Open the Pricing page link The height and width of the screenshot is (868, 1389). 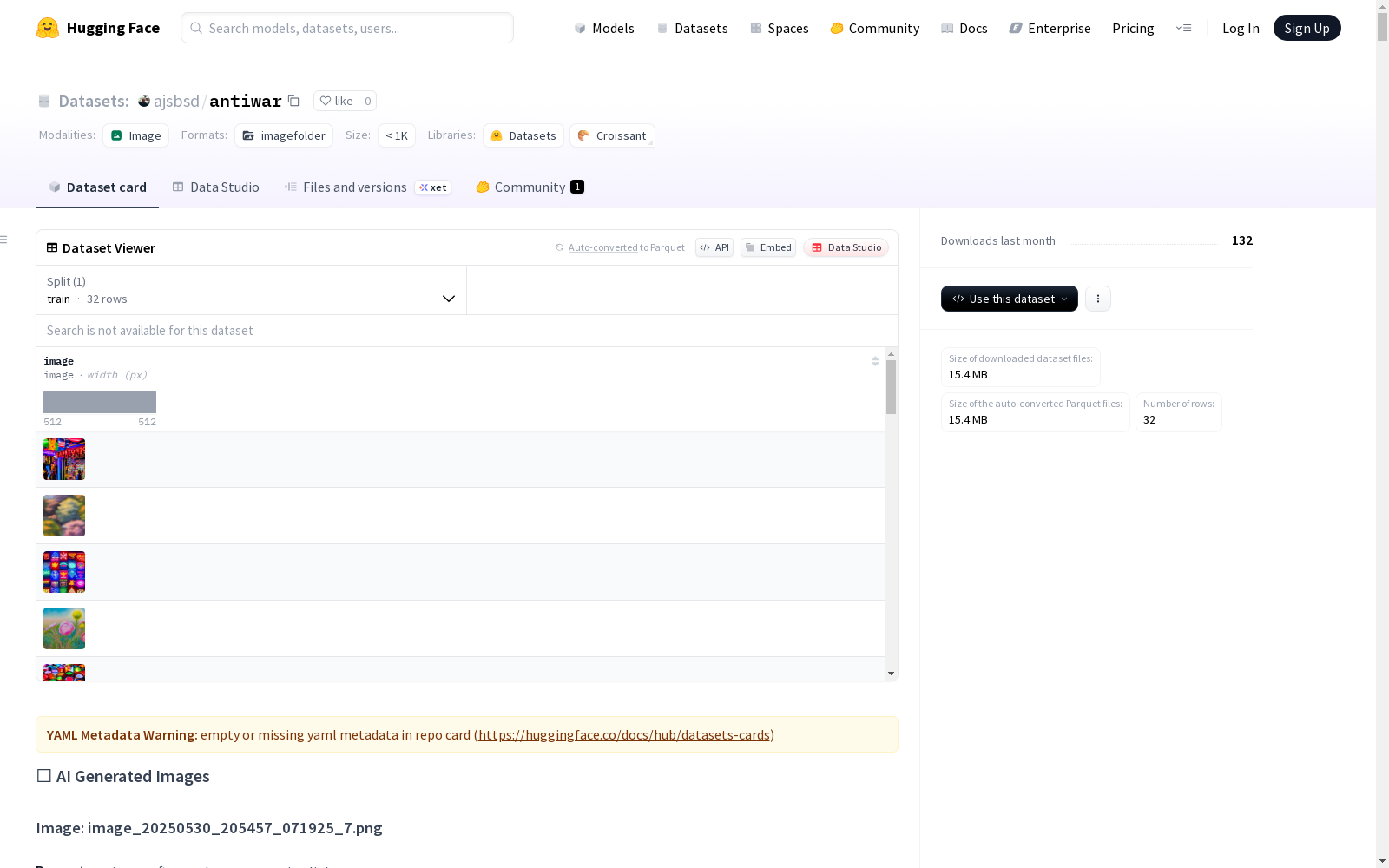(1133, 28)
